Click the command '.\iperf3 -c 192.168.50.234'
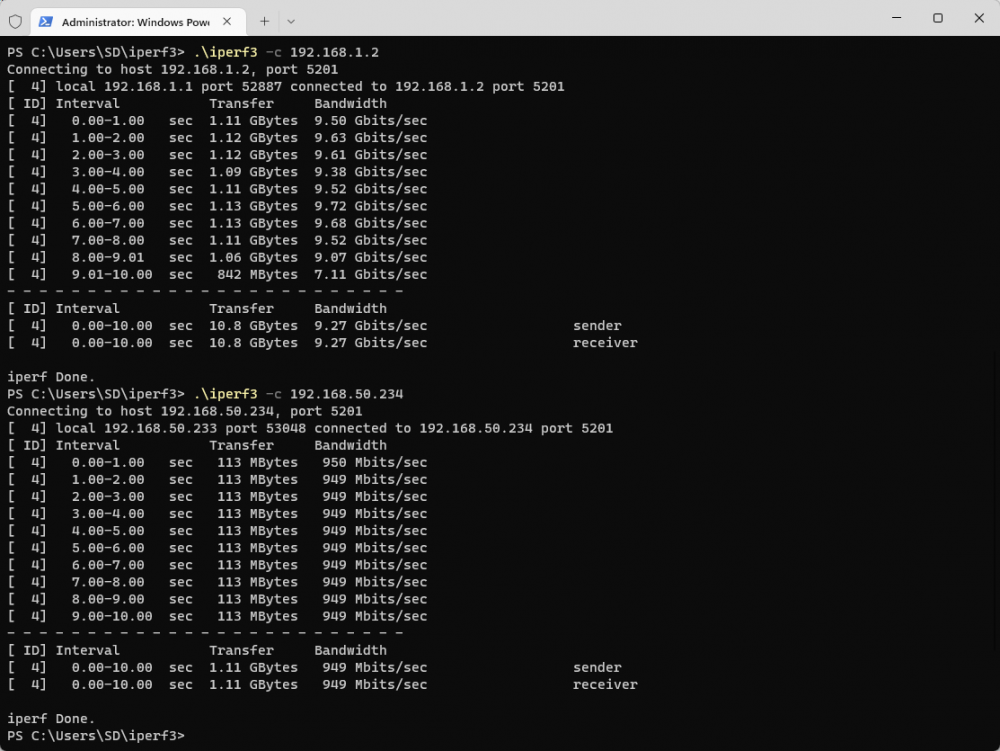1000x751 pixels. [298, 394]
